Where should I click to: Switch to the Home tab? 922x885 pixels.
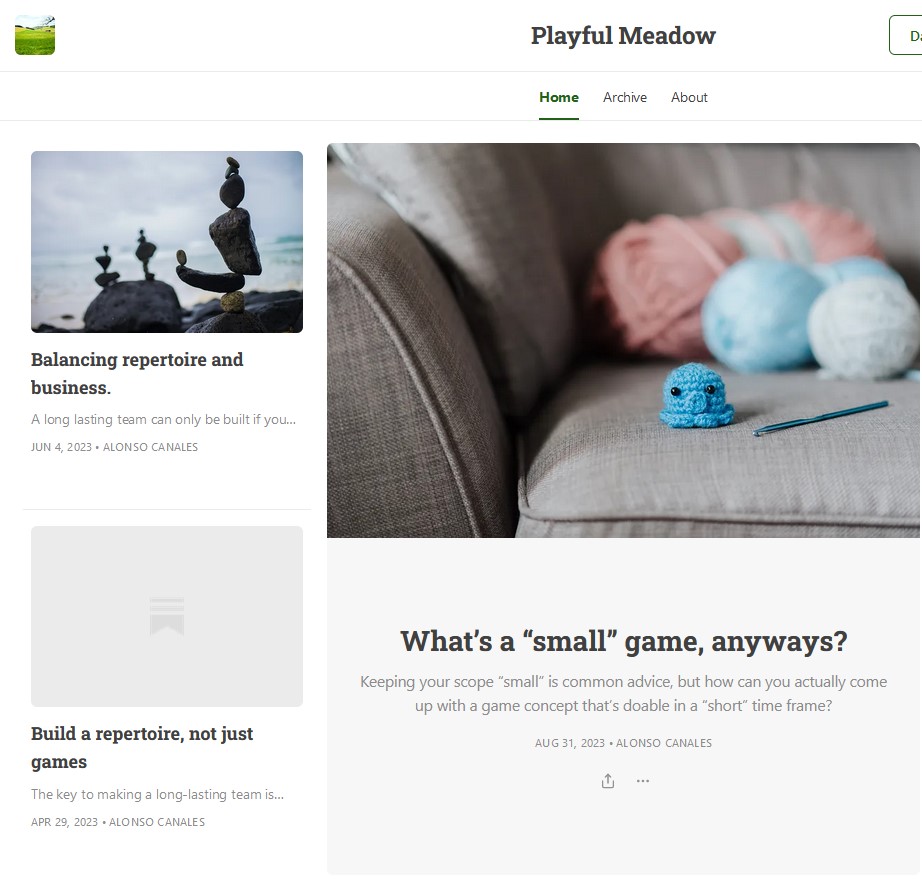point(559,97)
